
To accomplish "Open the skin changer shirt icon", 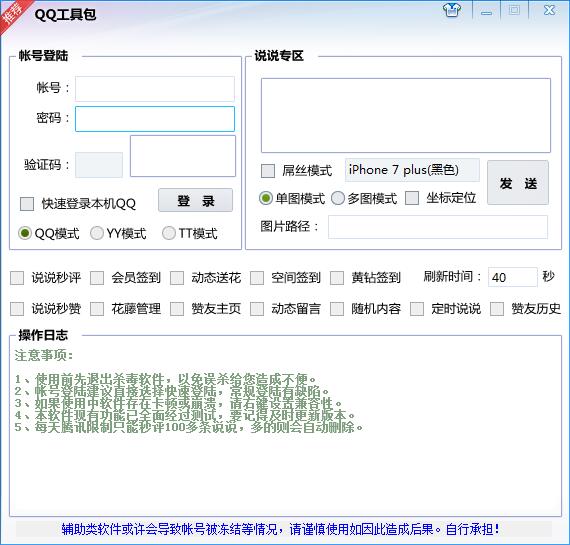I will point(452,10).
